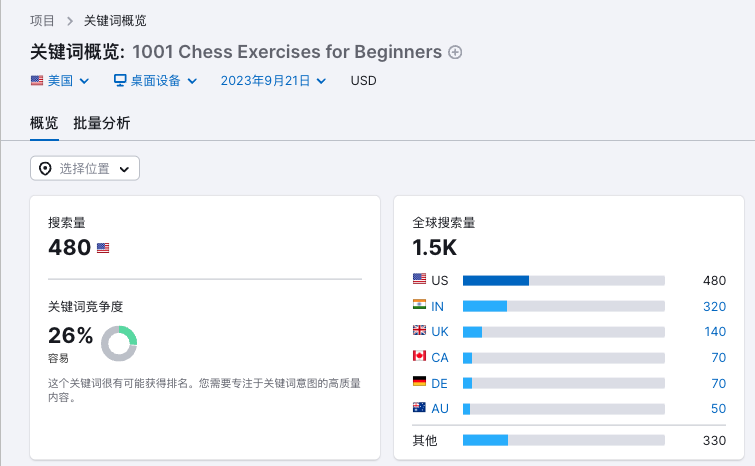Click the location pin icon

click(x=45, y=169)
